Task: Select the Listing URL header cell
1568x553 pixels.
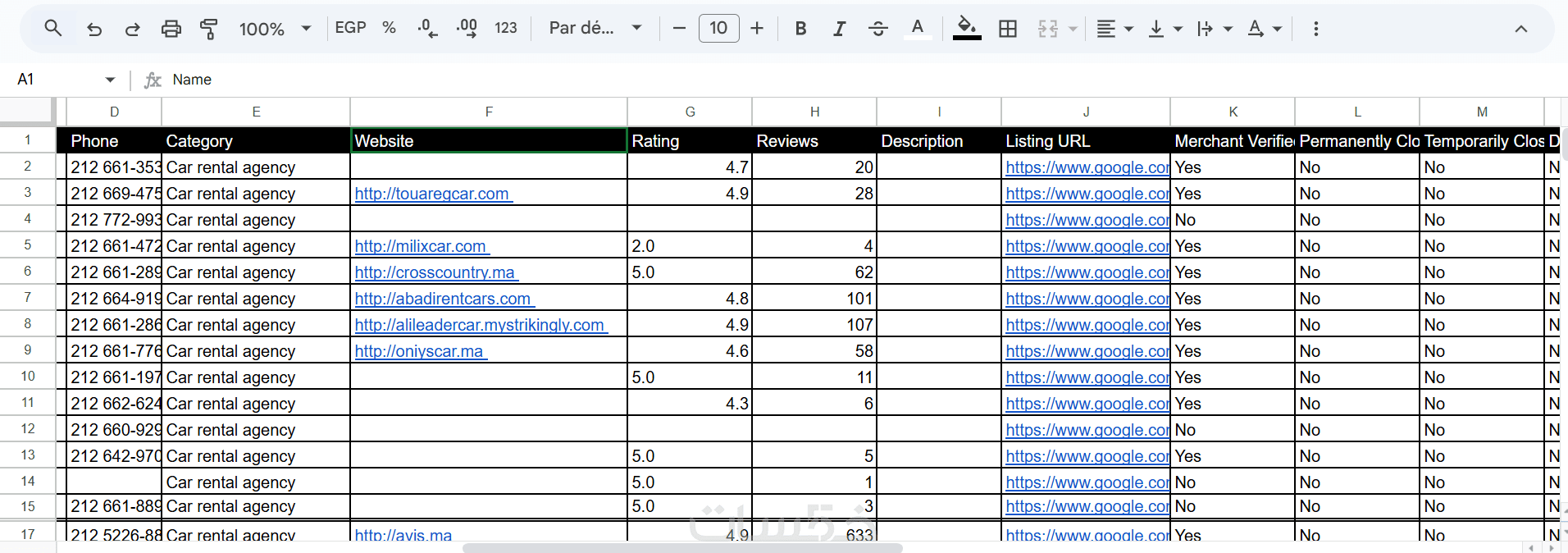Action: tap(1086, 140)
